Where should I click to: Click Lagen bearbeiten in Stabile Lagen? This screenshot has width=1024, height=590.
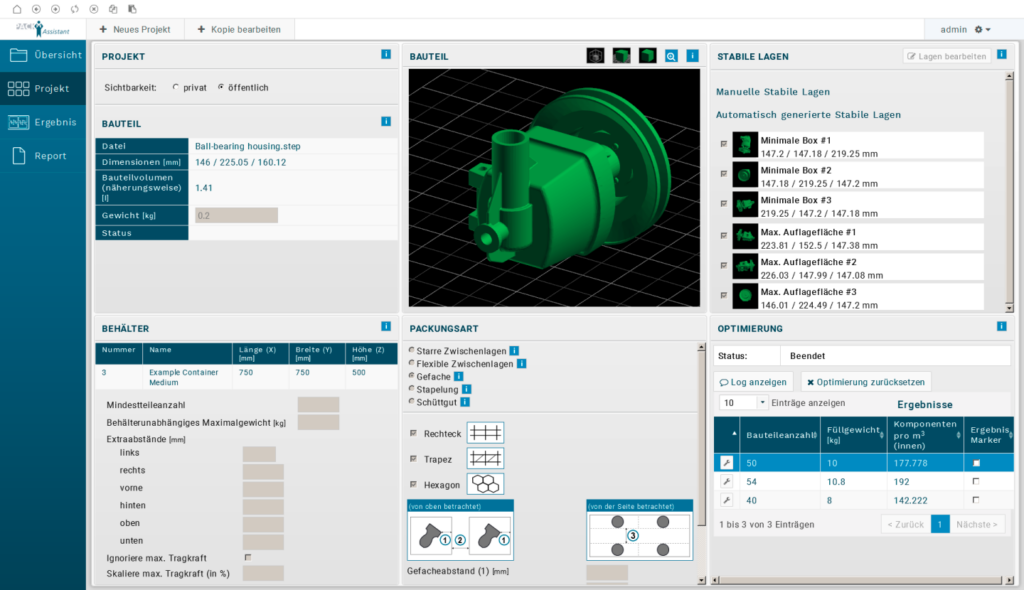947,56
